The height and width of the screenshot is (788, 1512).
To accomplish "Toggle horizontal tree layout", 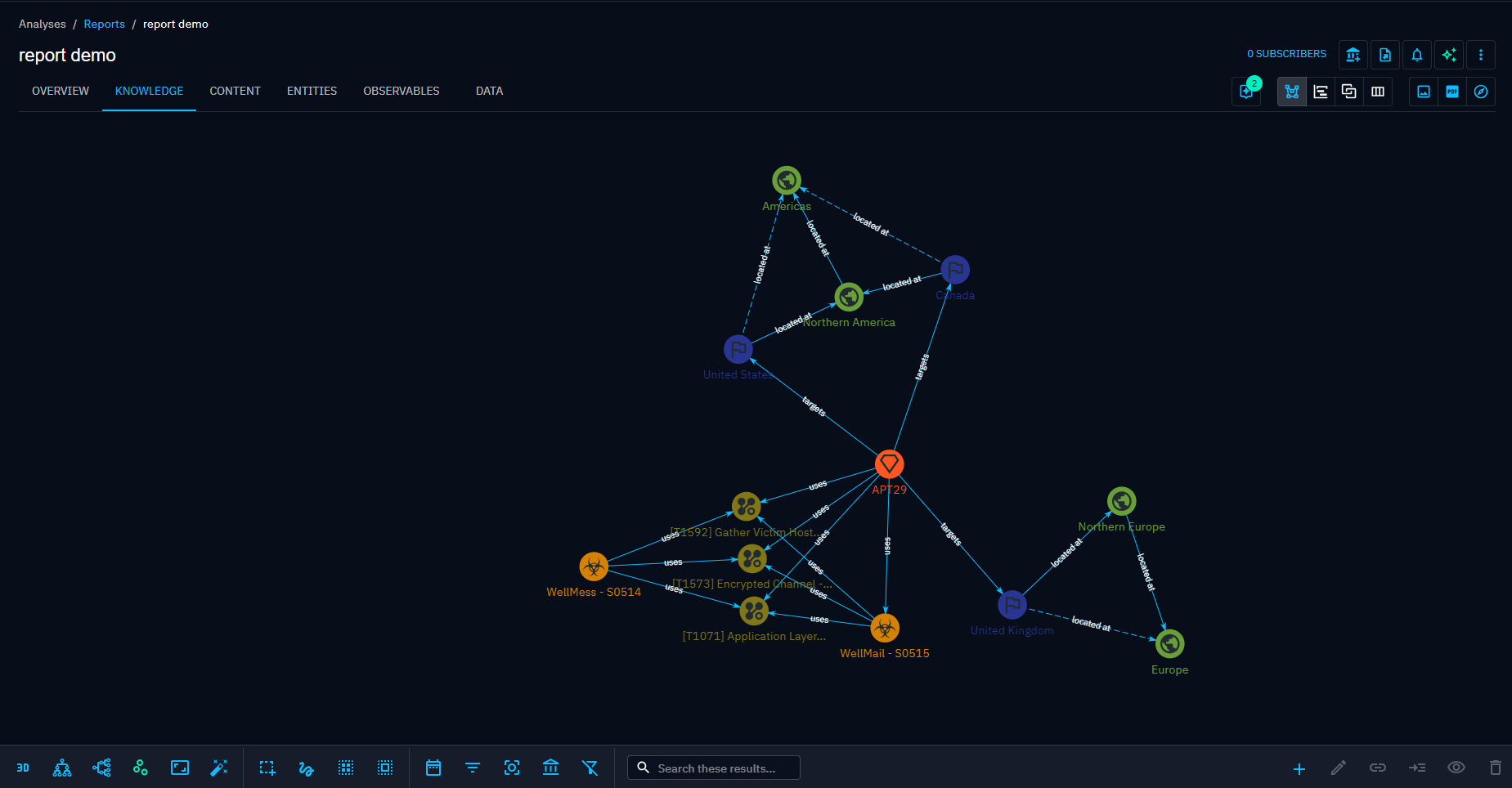I will point(101,768).
